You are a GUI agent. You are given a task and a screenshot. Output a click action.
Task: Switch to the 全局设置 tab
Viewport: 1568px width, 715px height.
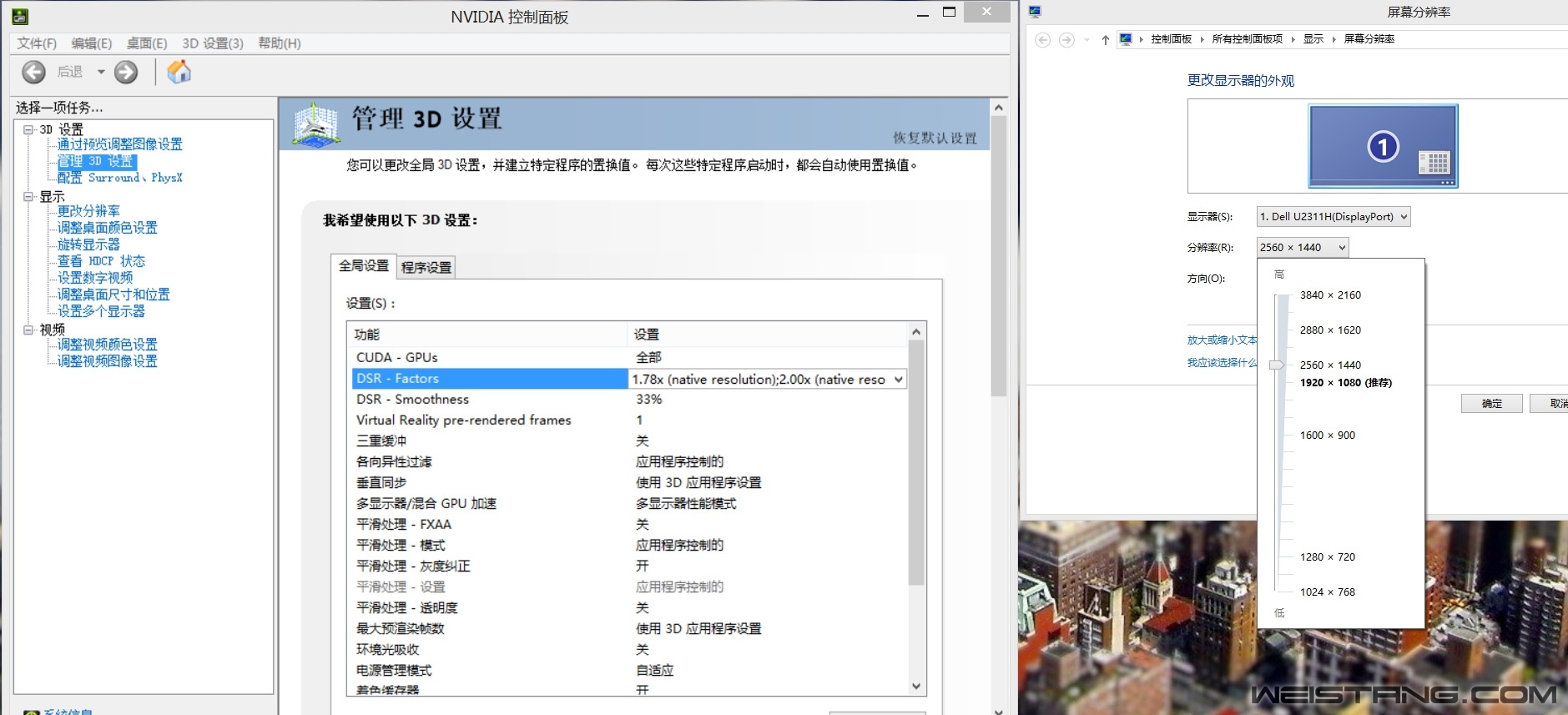[x=364, y=265]
